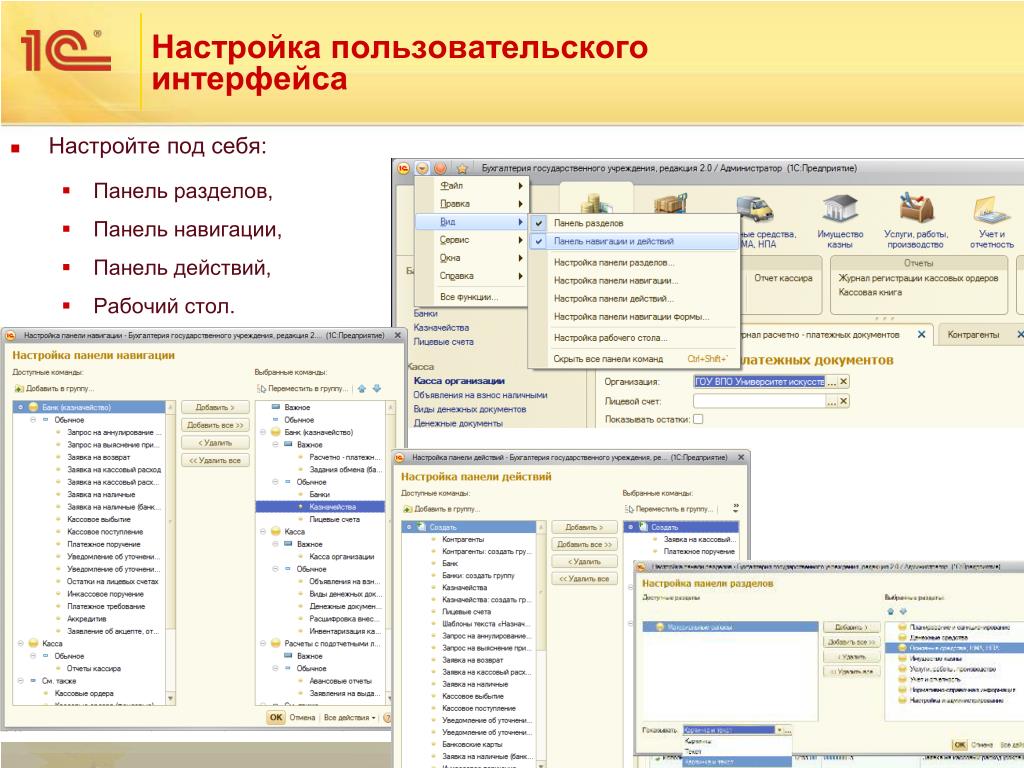The height and width of the screenshot is (768, 1024).
Task: Click scrollbar down arrow in available commands list
Action: point(170,699)
